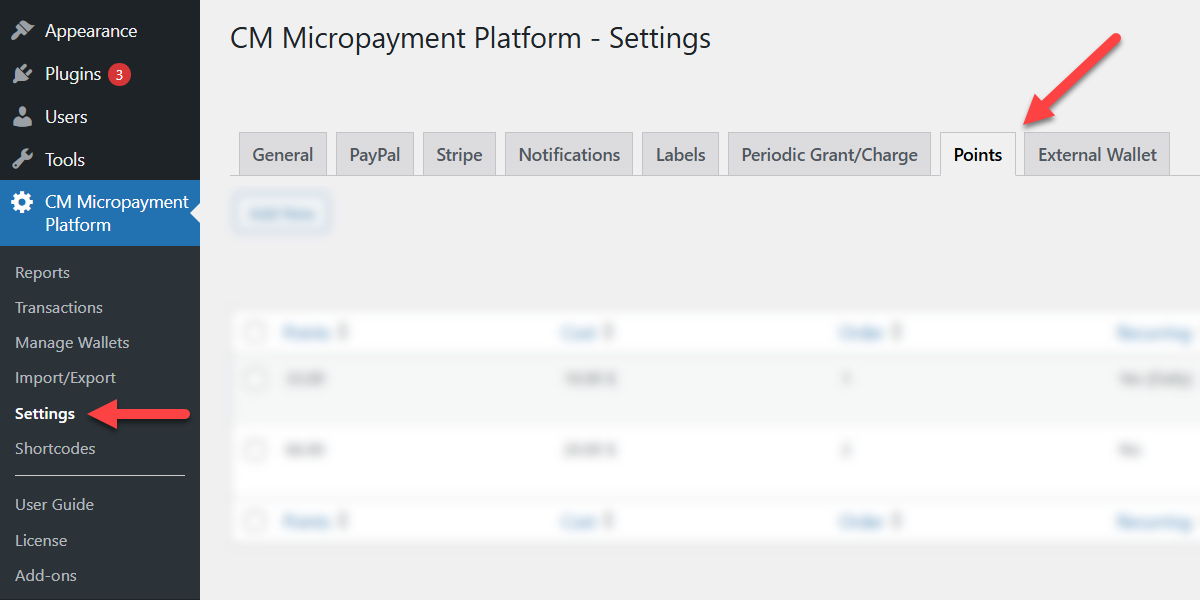Click the Users person icon
Image resolution: width=1200 pixels, height=600 pixels.
(22, 117)
